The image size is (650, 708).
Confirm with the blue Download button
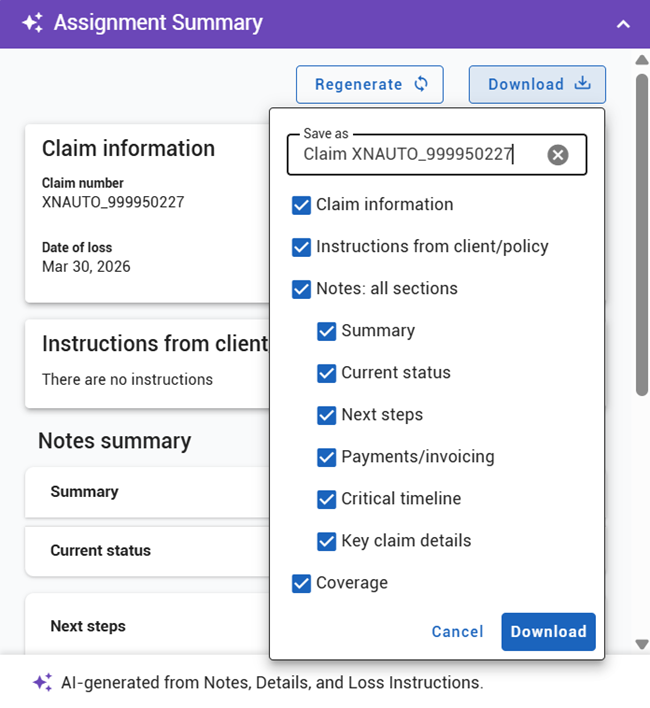[x=548, y=631]
